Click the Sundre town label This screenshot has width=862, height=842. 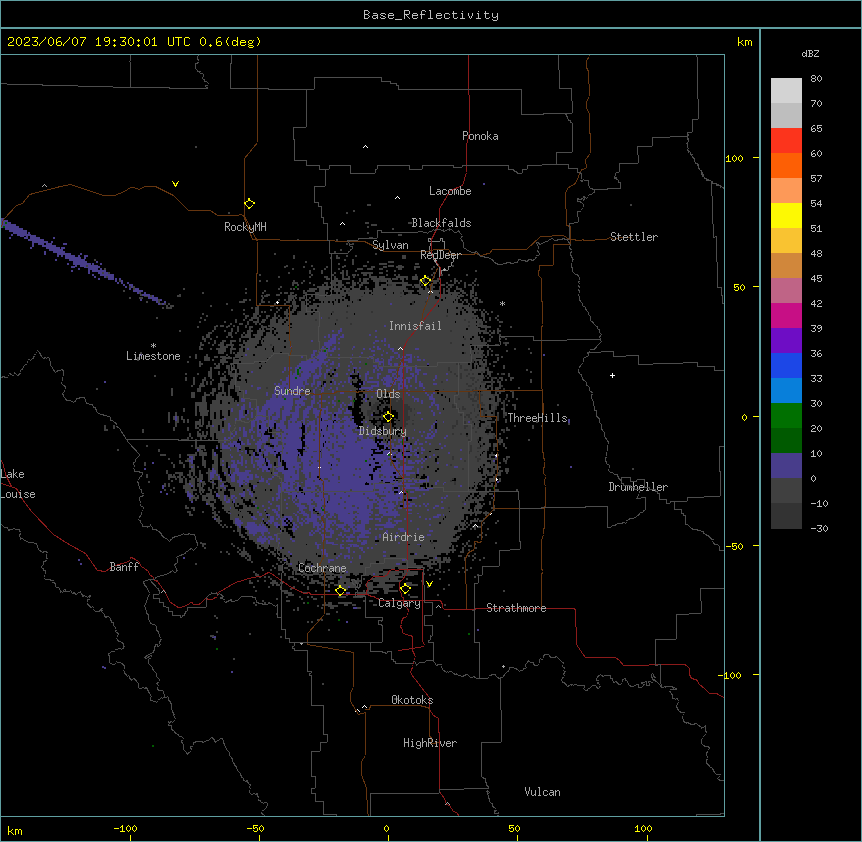tap(292, 391)
